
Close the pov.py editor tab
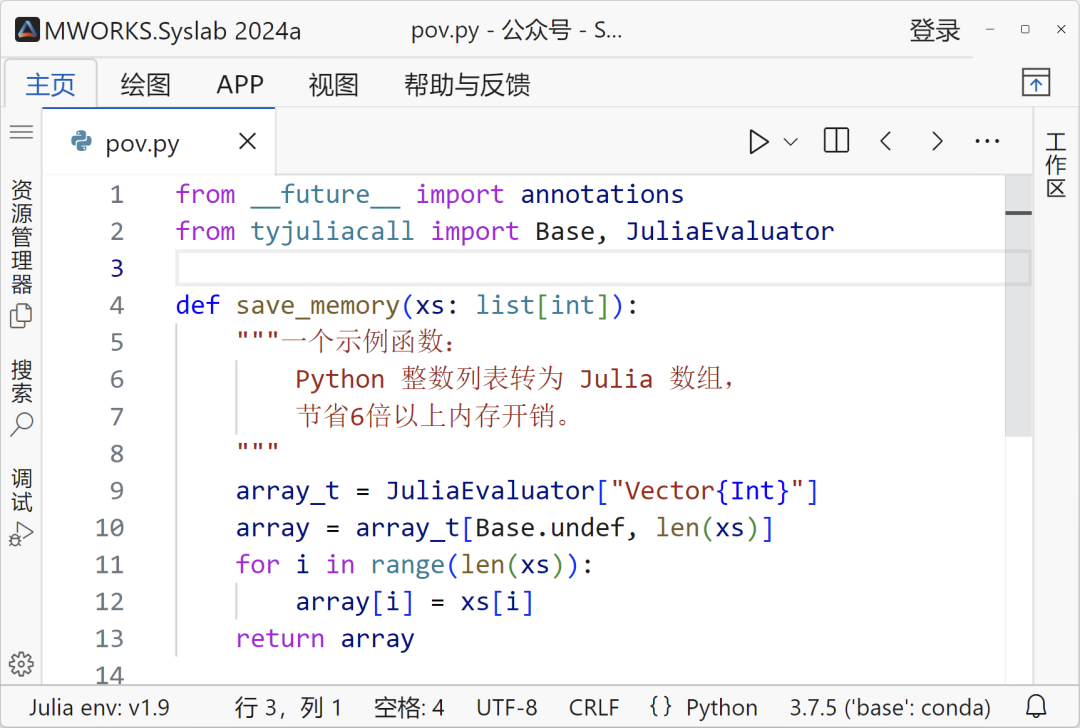point(247,141)
